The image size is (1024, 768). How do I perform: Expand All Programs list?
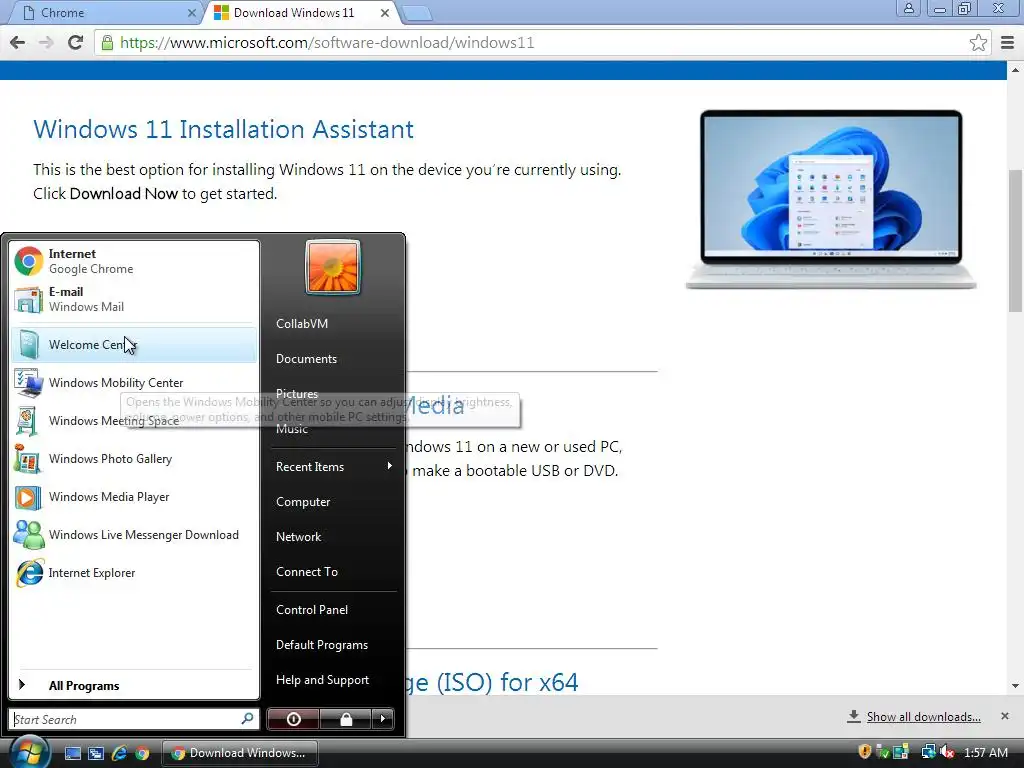[x=134, y=685]
